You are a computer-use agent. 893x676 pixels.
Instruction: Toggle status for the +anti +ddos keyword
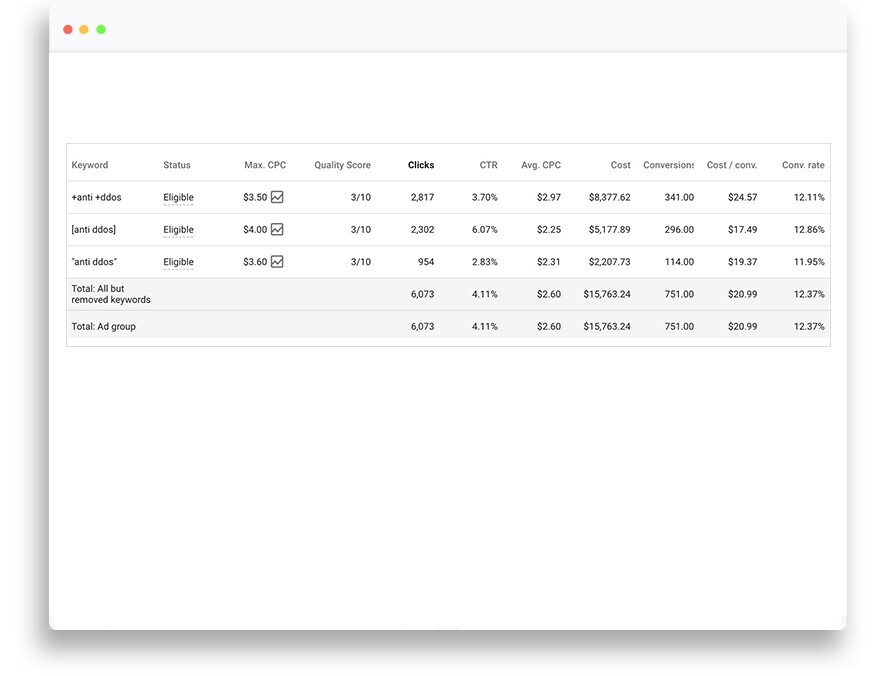pyautogui.click(x=178, y=197)
